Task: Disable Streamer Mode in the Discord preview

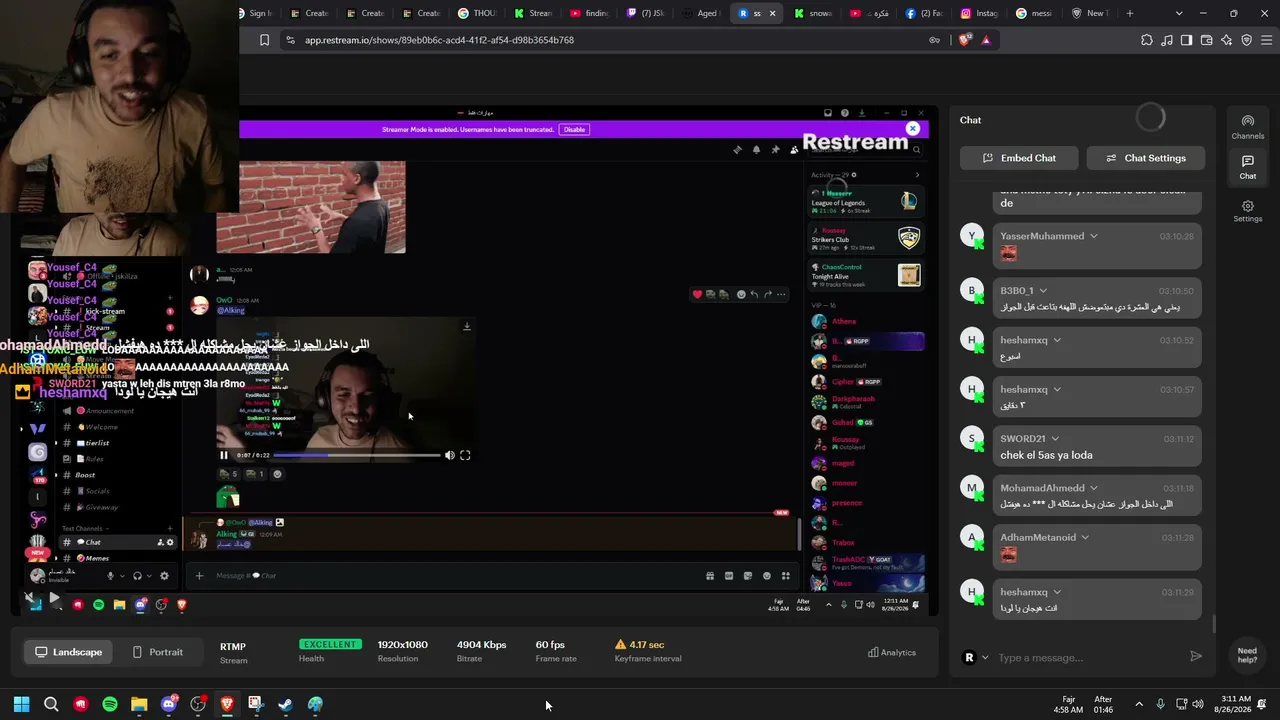Action: point(574,129)
